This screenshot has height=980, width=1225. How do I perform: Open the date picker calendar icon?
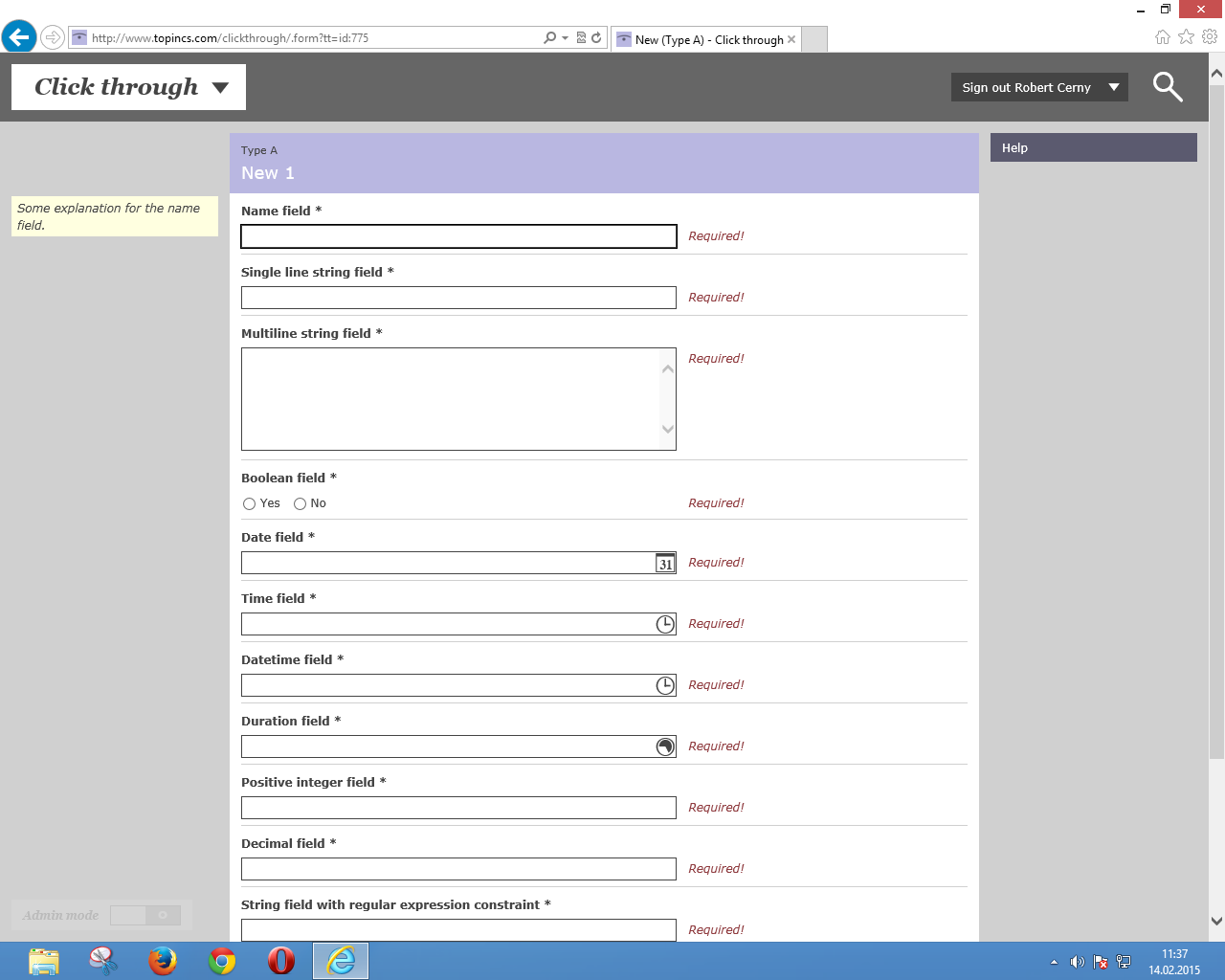[x=665, y=564]
